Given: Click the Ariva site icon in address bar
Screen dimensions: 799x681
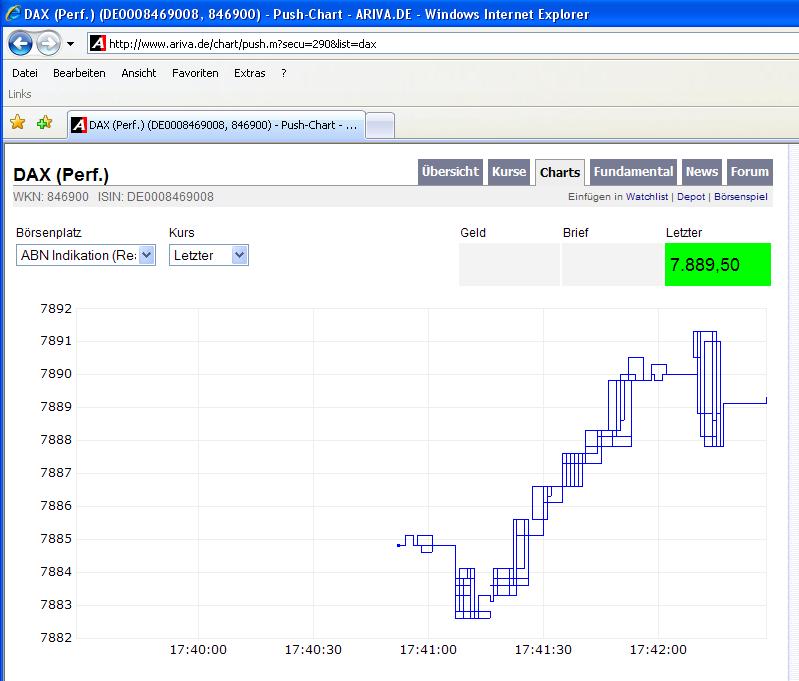Looking at the screenshot, I should point(97,43).
